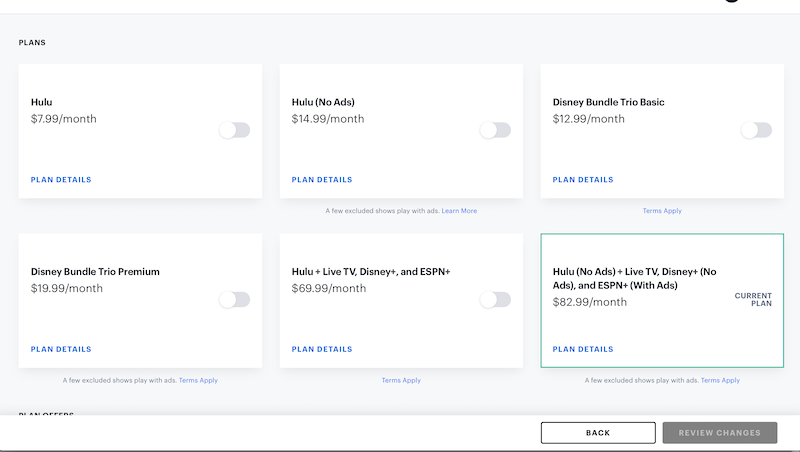Click the $69.99/month price text

(329, 288)
